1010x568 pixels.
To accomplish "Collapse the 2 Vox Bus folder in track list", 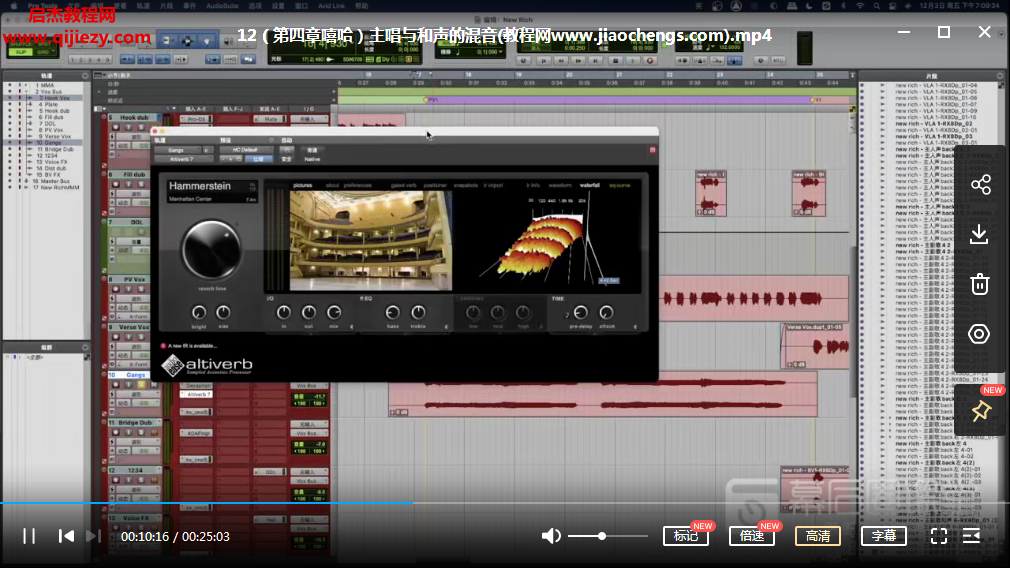I will [26, 91].
